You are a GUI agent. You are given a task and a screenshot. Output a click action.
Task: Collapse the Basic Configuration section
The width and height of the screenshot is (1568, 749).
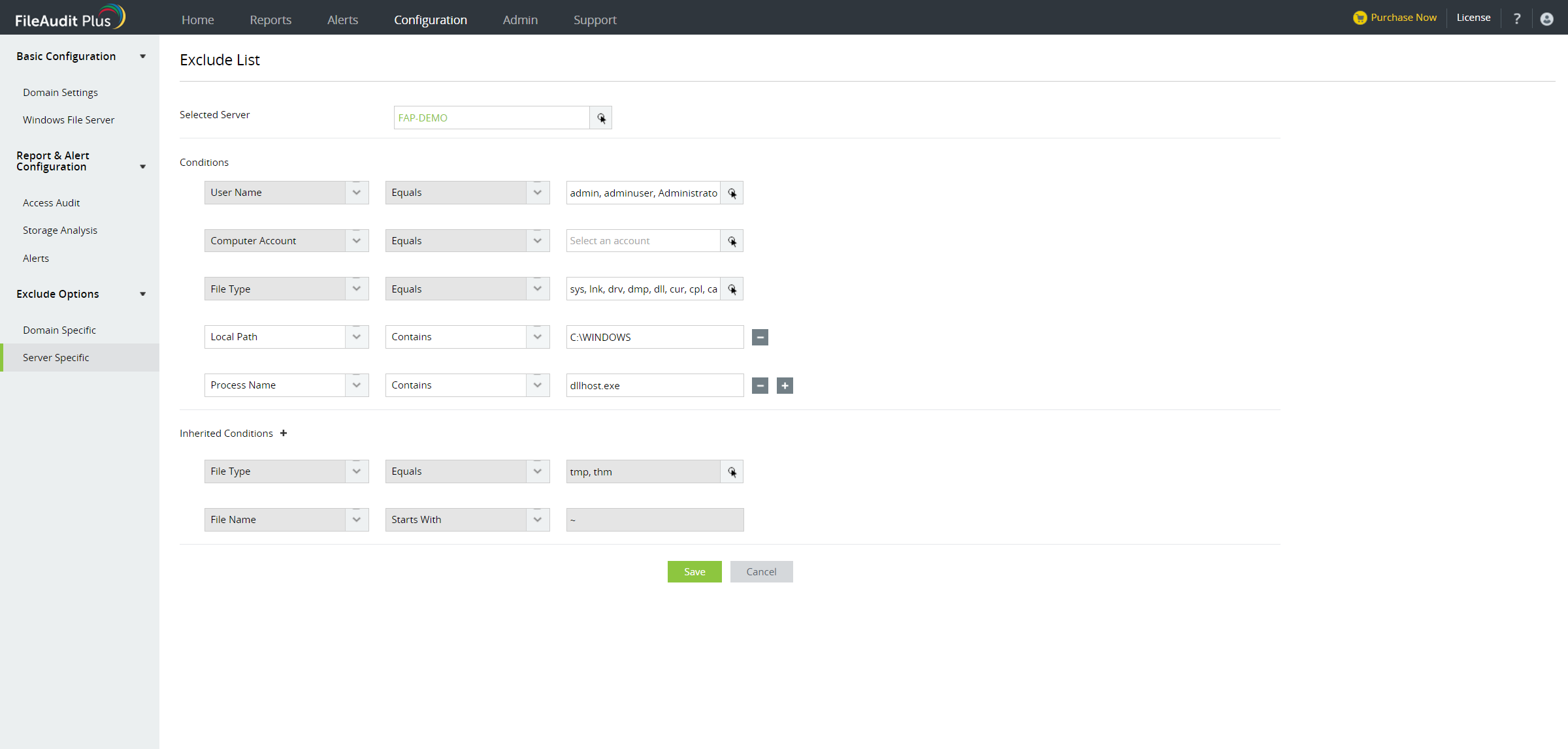[x=142, y=57]
